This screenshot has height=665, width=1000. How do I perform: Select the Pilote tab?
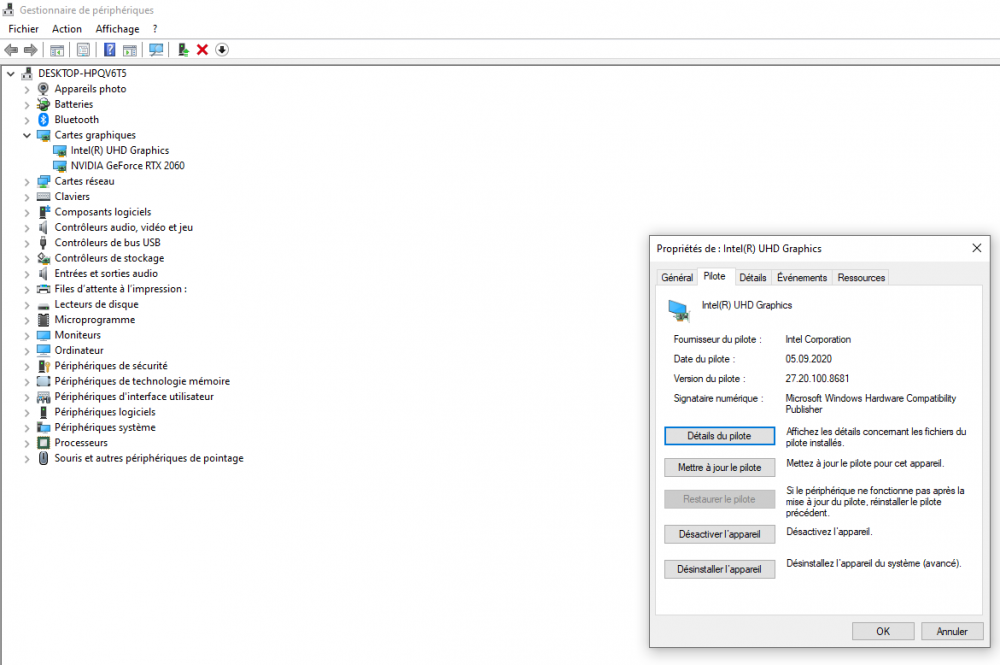(714, 276)
